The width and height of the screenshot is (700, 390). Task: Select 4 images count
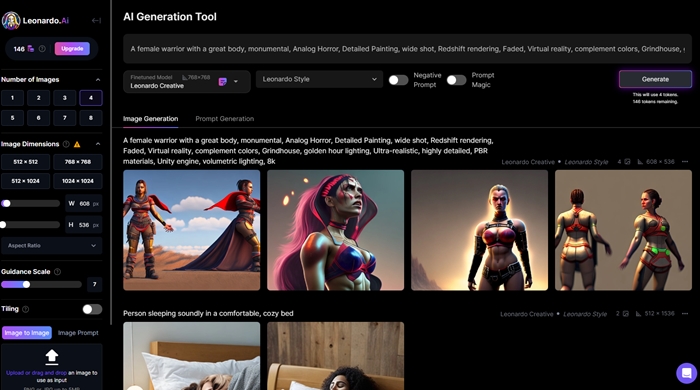[91, 98]
